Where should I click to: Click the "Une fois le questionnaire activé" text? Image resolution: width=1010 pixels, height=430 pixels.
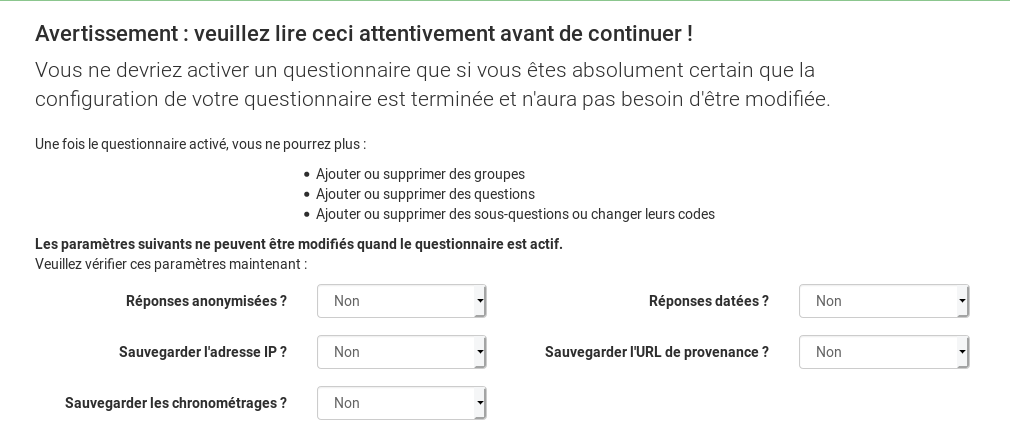pyautogui.click(x=200, y=144)
